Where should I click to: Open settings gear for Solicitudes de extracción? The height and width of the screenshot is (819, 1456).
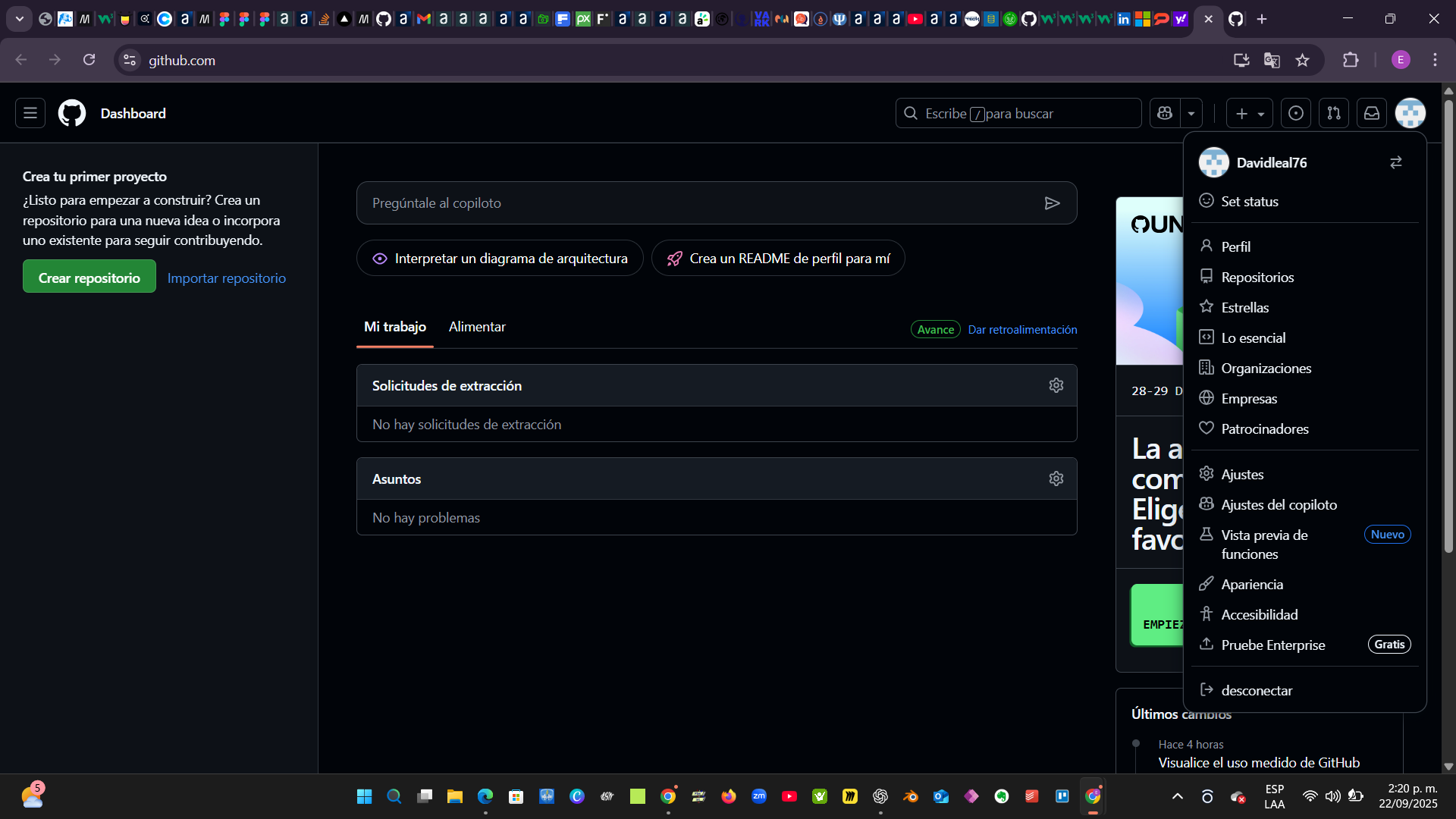coord(1056,385)
